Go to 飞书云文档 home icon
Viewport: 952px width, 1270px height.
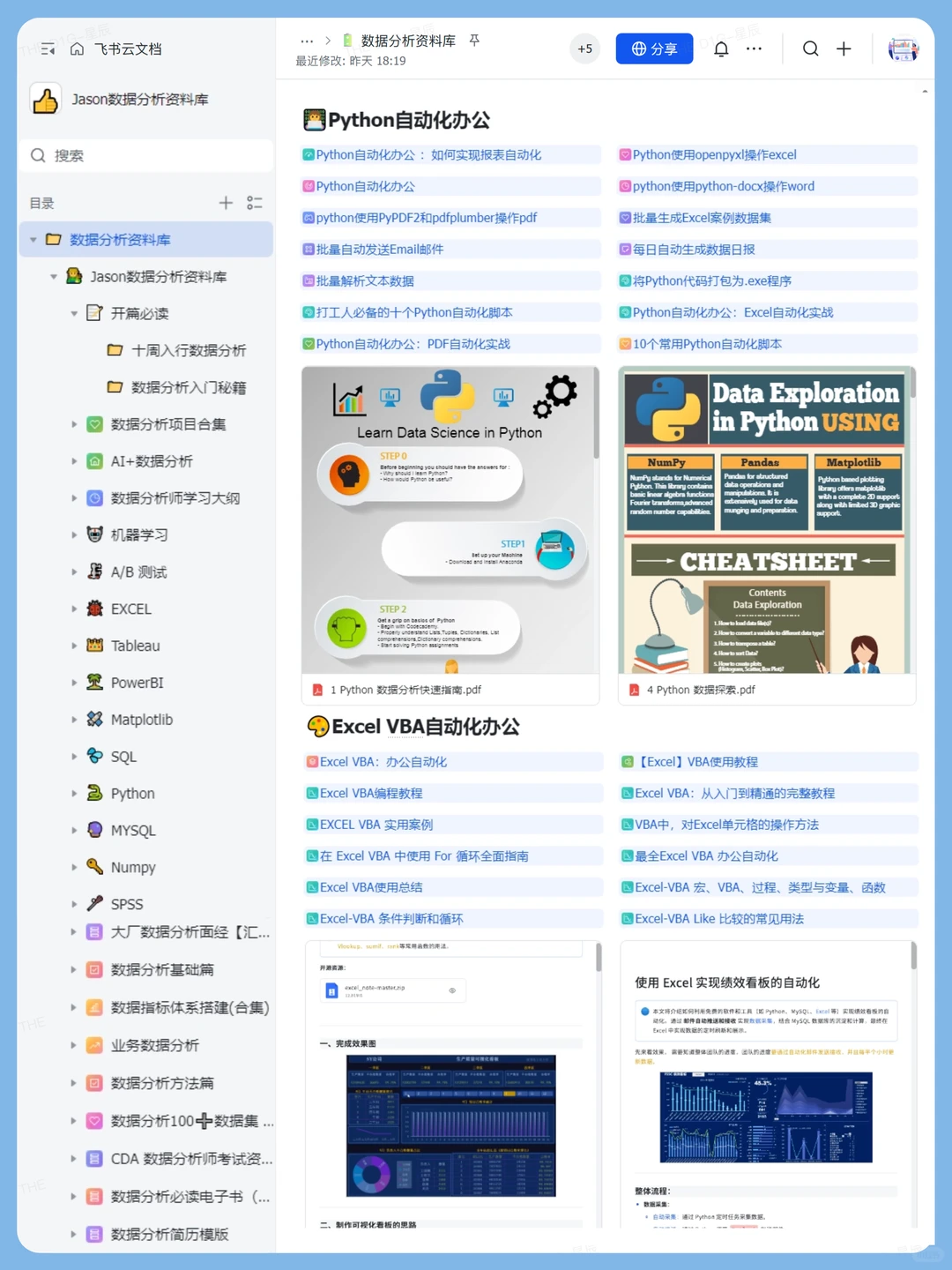[x=77, y=49]
